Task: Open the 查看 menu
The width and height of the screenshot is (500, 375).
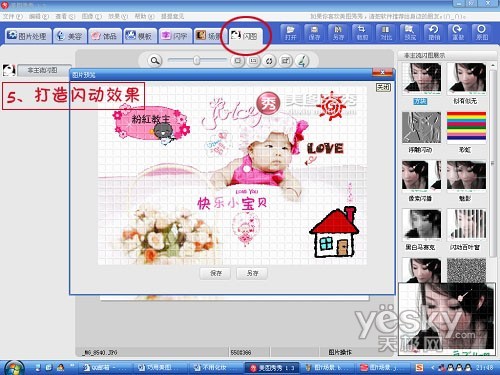Action: [65, 16]
